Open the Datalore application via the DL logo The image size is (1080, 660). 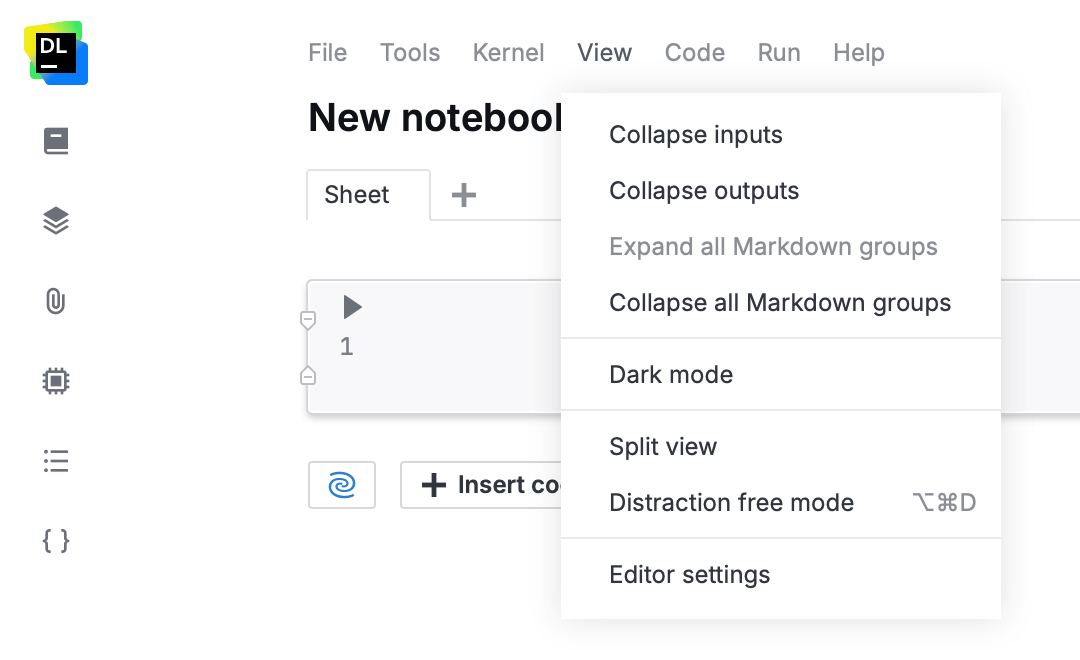point(56,54)
